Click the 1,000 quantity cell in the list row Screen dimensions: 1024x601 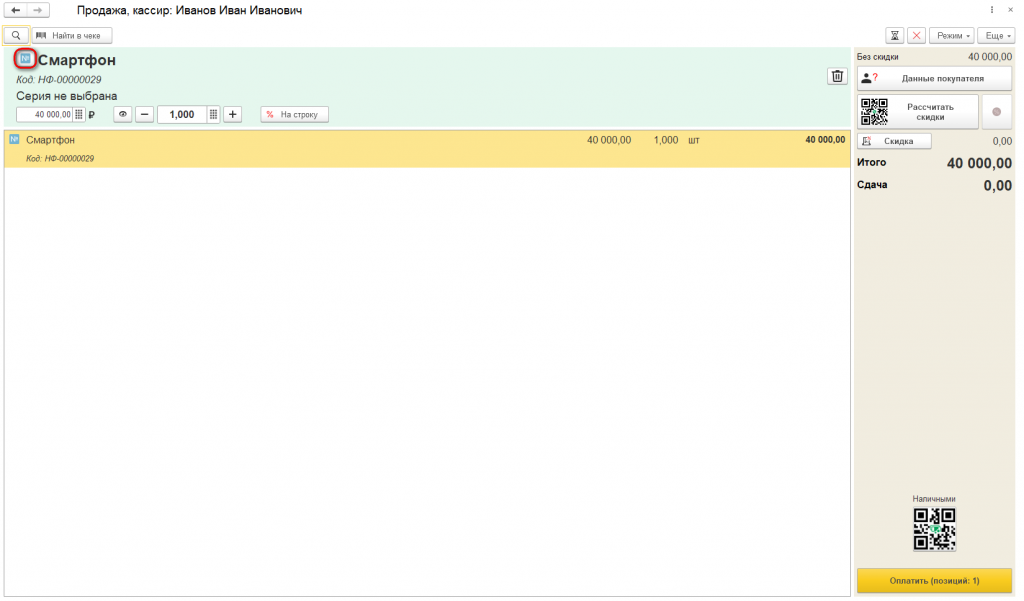coord(666,140)
